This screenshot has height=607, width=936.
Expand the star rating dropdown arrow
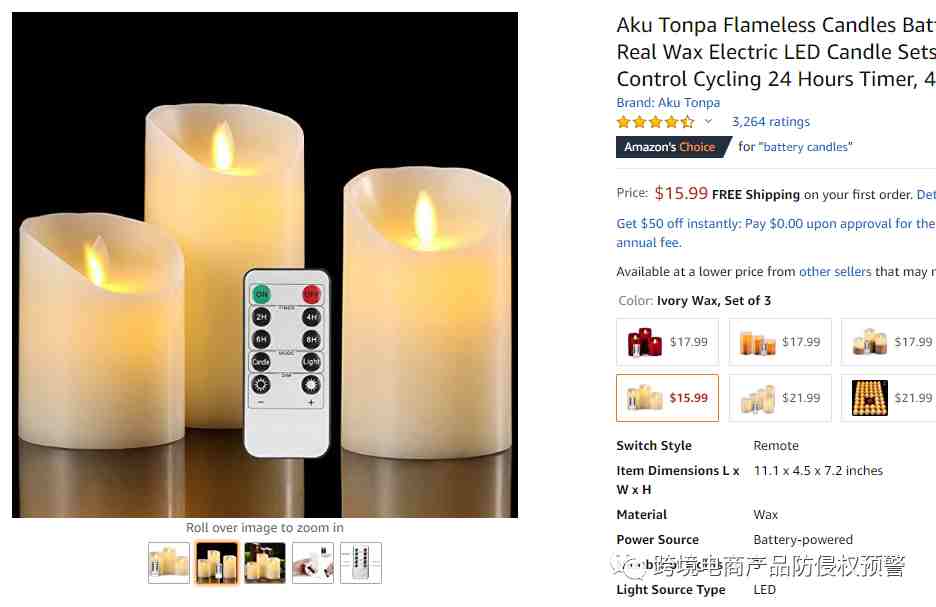coord(708,121)
